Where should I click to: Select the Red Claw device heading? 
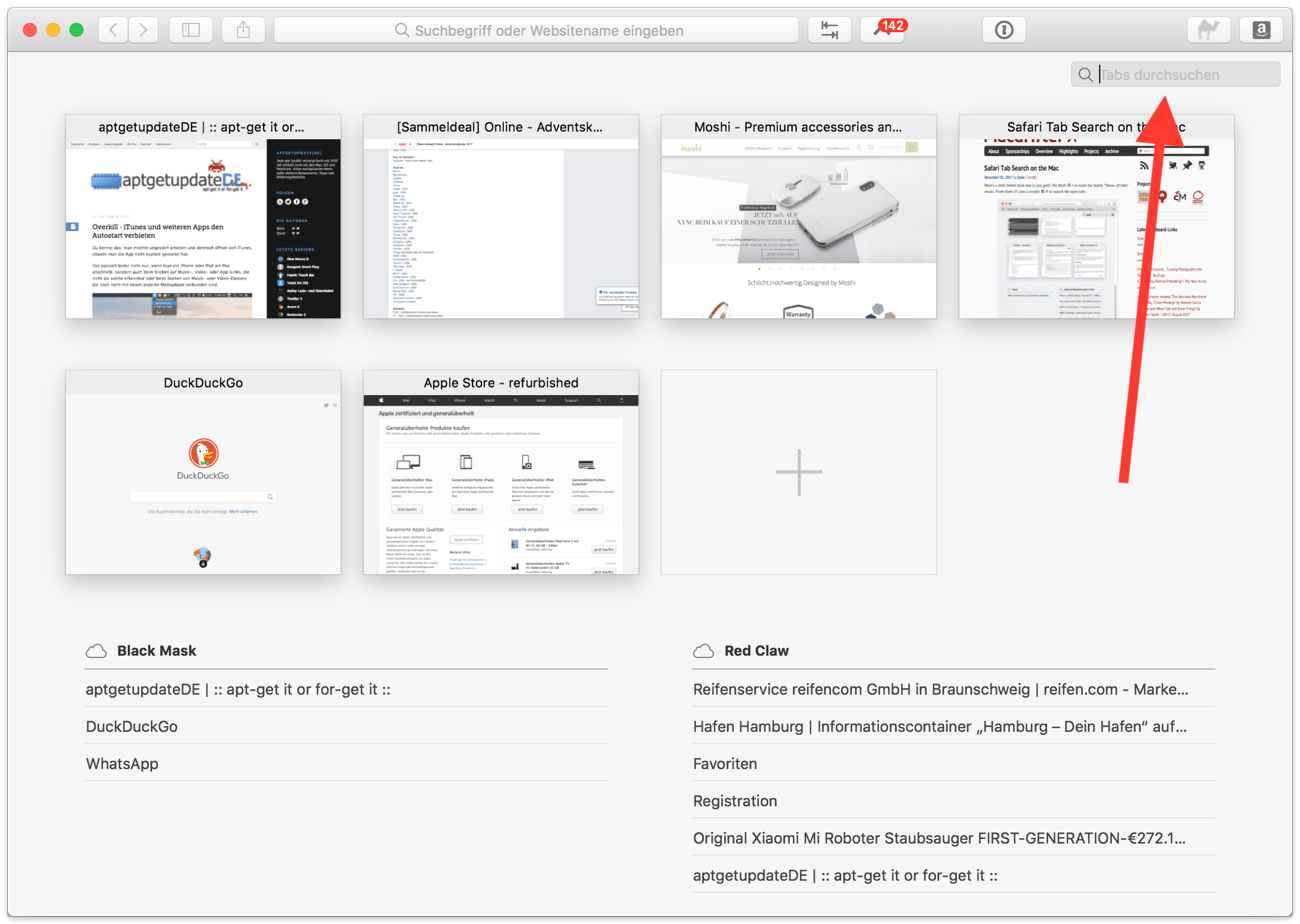coord(757,651)
